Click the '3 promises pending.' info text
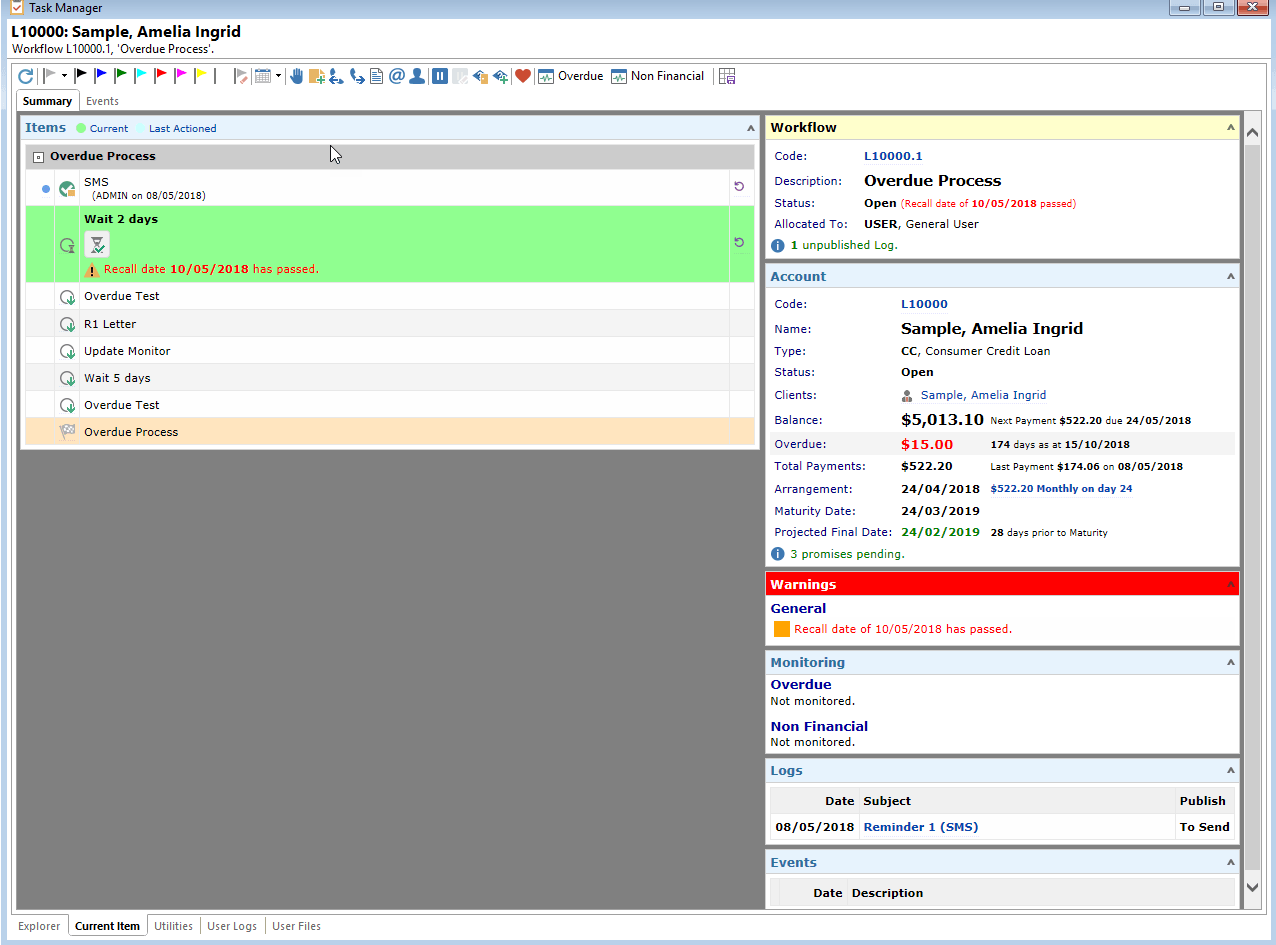 847,554
